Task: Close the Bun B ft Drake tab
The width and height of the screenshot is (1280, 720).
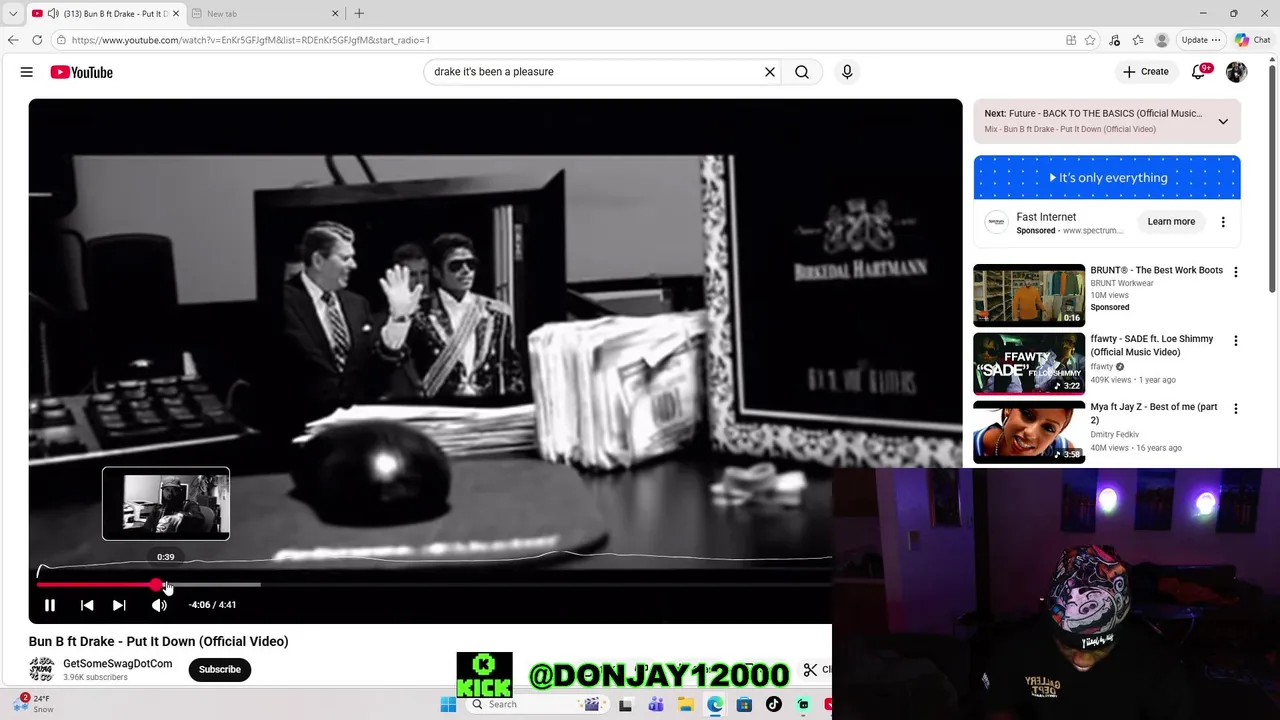Action: point(176,14)
